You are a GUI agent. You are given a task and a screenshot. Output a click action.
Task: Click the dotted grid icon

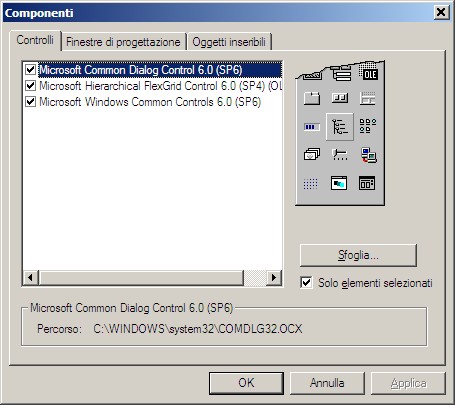tap(311, 183)
